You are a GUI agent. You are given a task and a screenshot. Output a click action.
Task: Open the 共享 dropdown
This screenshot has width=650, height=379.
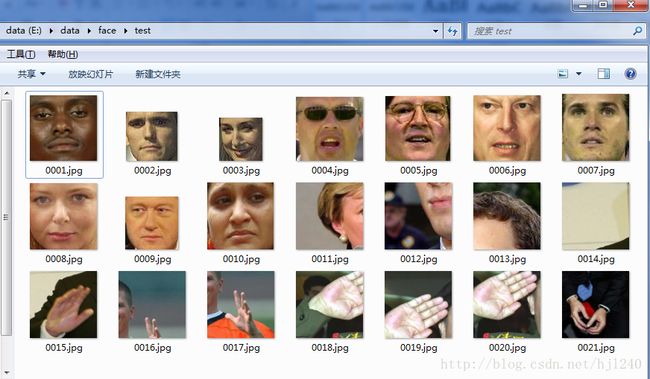[32, 74]
